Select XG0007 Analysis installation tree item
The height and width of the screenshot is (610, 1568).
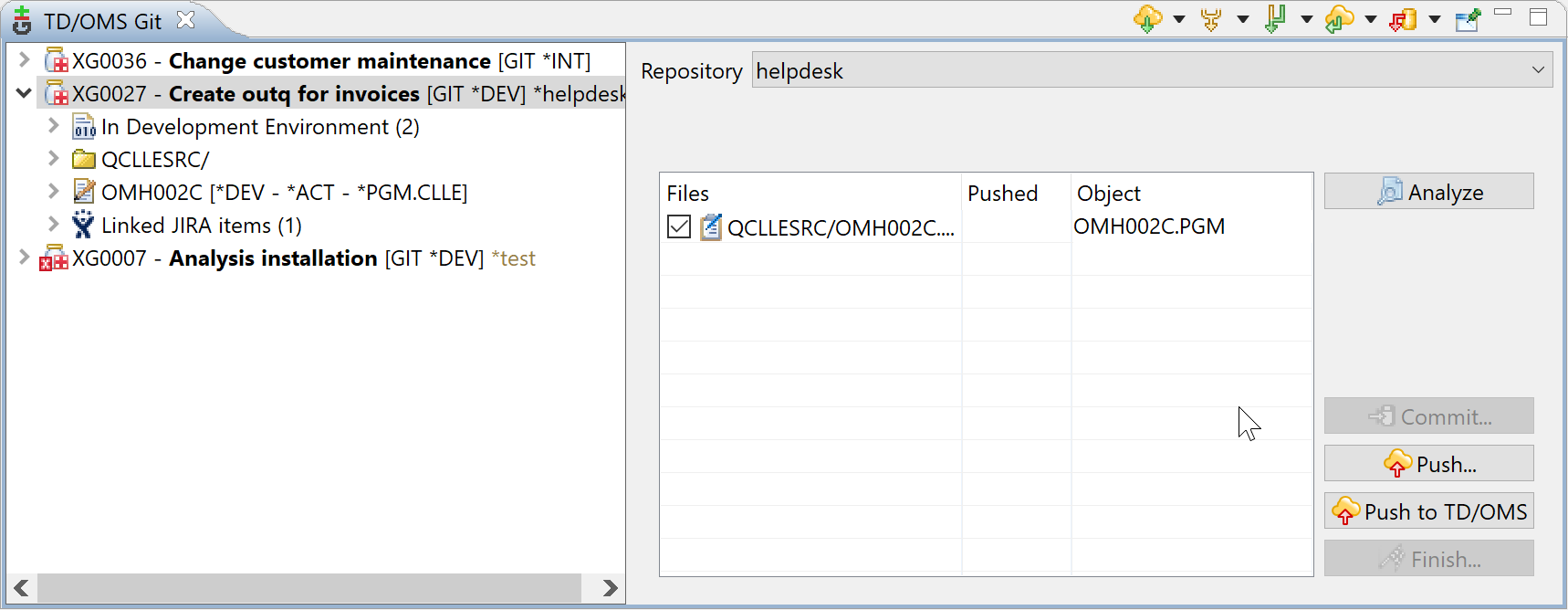coord(273,258)
